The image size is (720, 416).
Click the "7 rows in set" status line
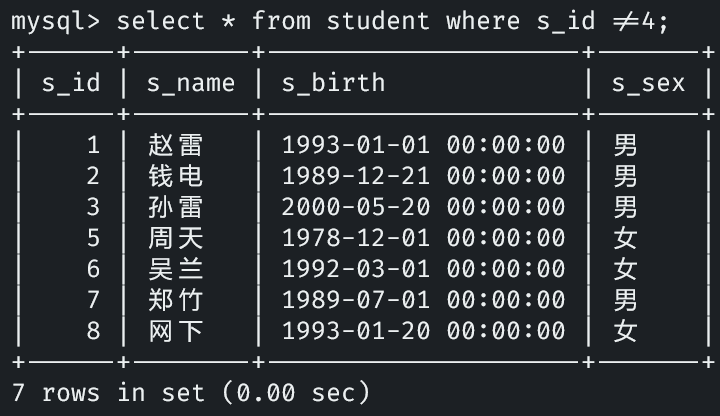point(190,392)
